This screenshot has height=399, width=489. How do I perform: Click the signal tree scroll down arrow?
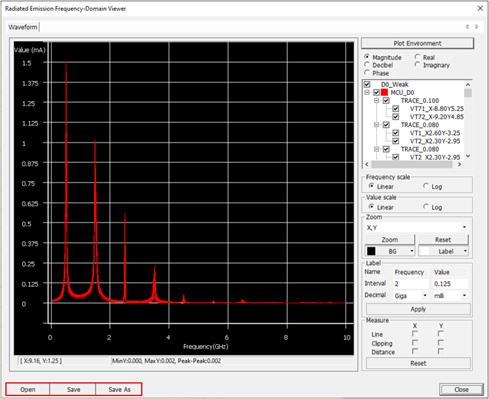click(x=468, y=156)
